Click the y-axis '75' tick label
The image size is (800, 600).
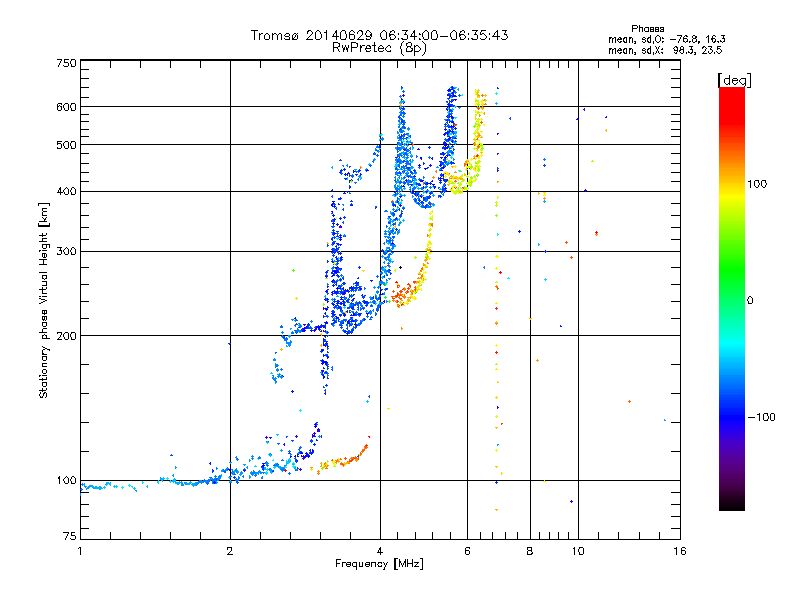tap(70, 536)
